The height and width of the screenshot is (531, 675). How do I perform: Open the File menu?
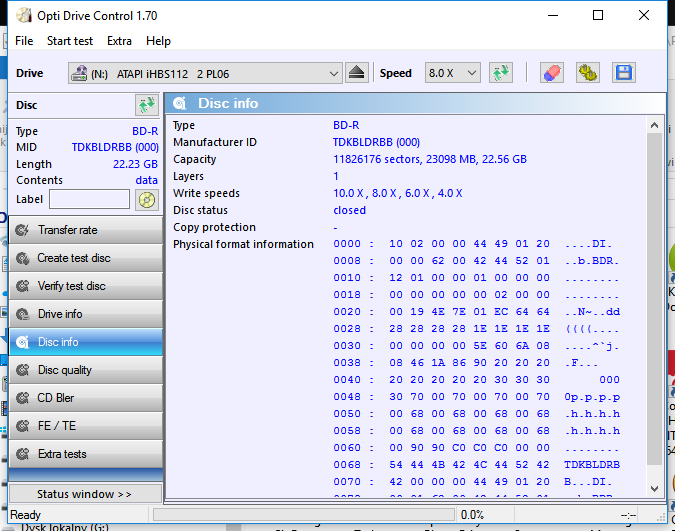24,41
